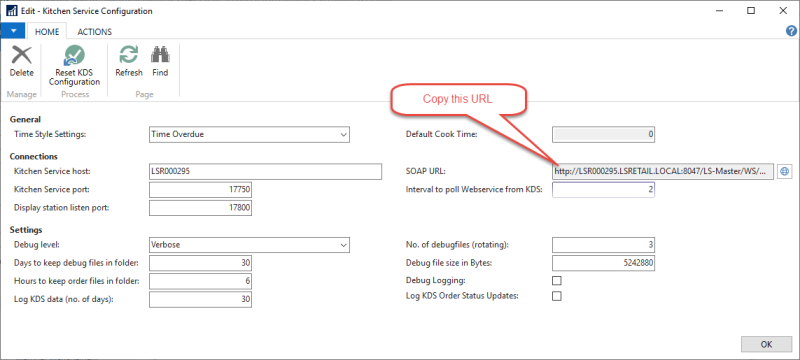Click the OK button

pos(766,344)
